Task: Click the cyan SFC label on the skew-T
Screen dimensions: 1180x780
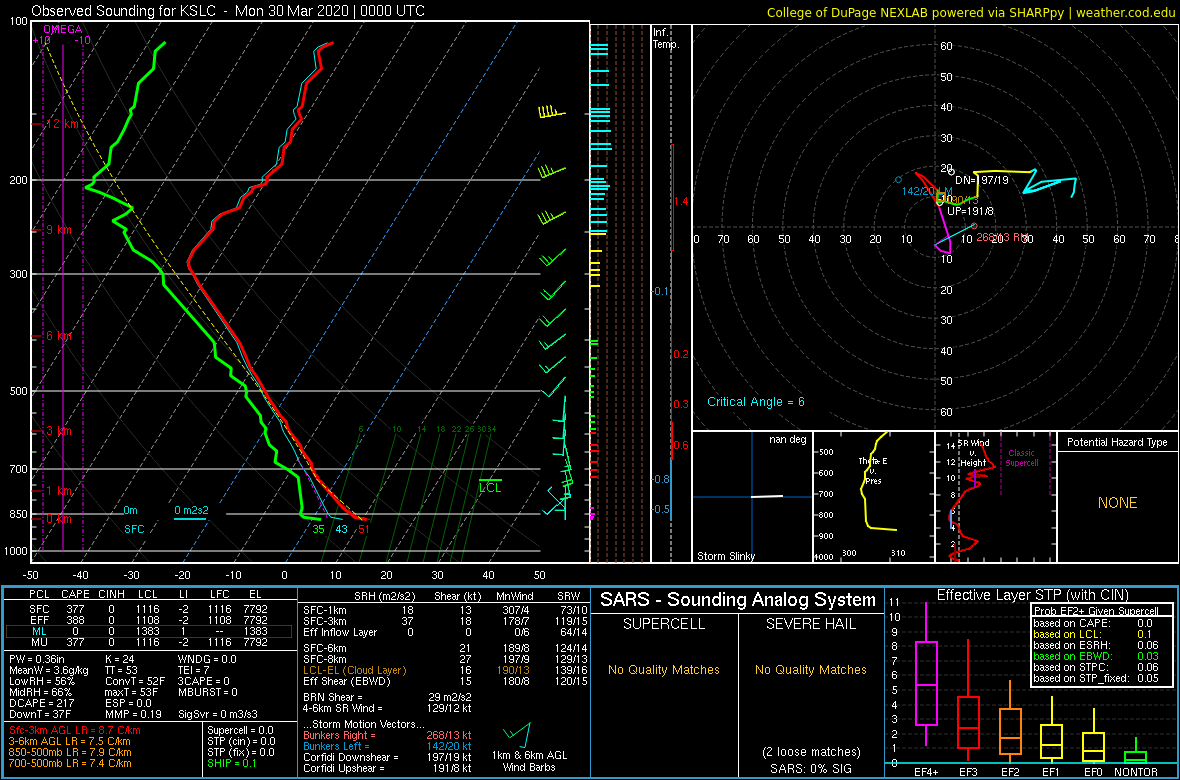Action: click(133, 529)
